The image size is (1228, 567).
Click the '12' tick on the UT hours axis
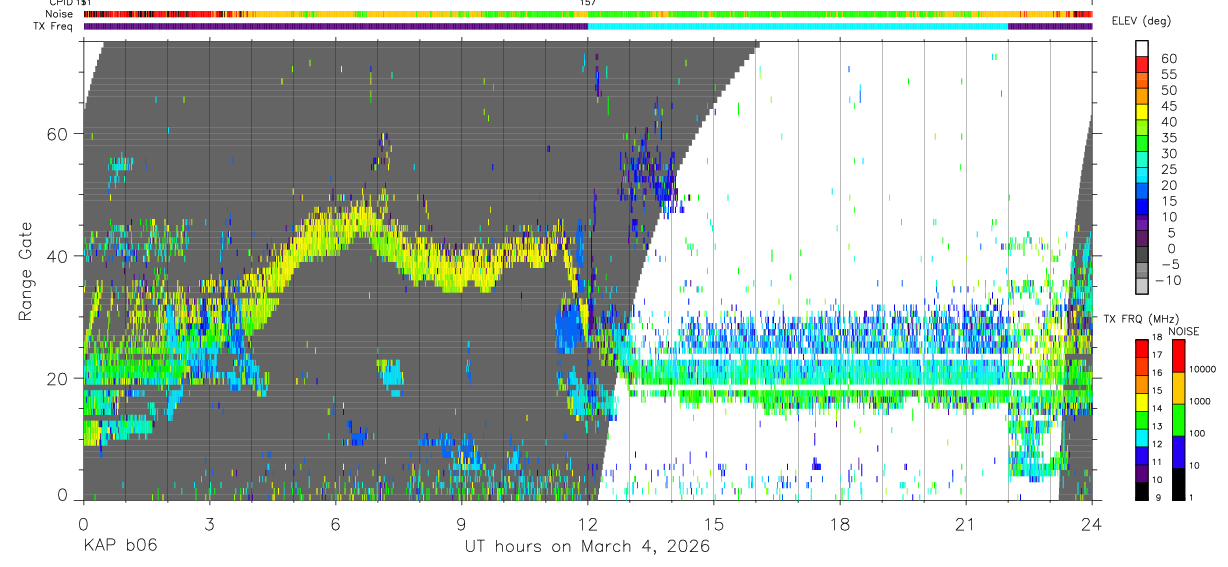587,524
